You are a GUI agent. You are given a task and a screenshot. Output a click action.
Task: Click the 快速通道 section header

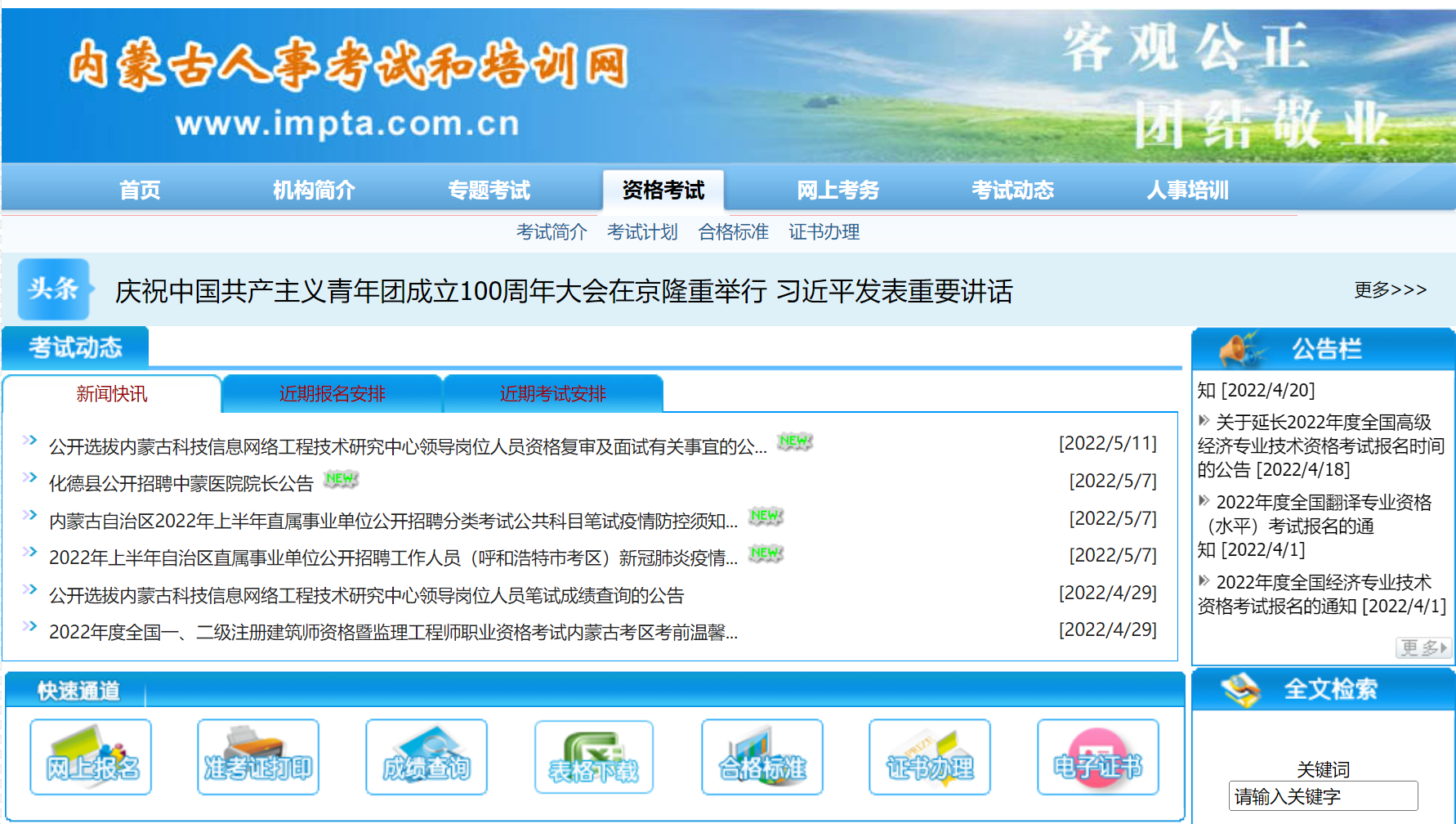[x=78, y=692]
